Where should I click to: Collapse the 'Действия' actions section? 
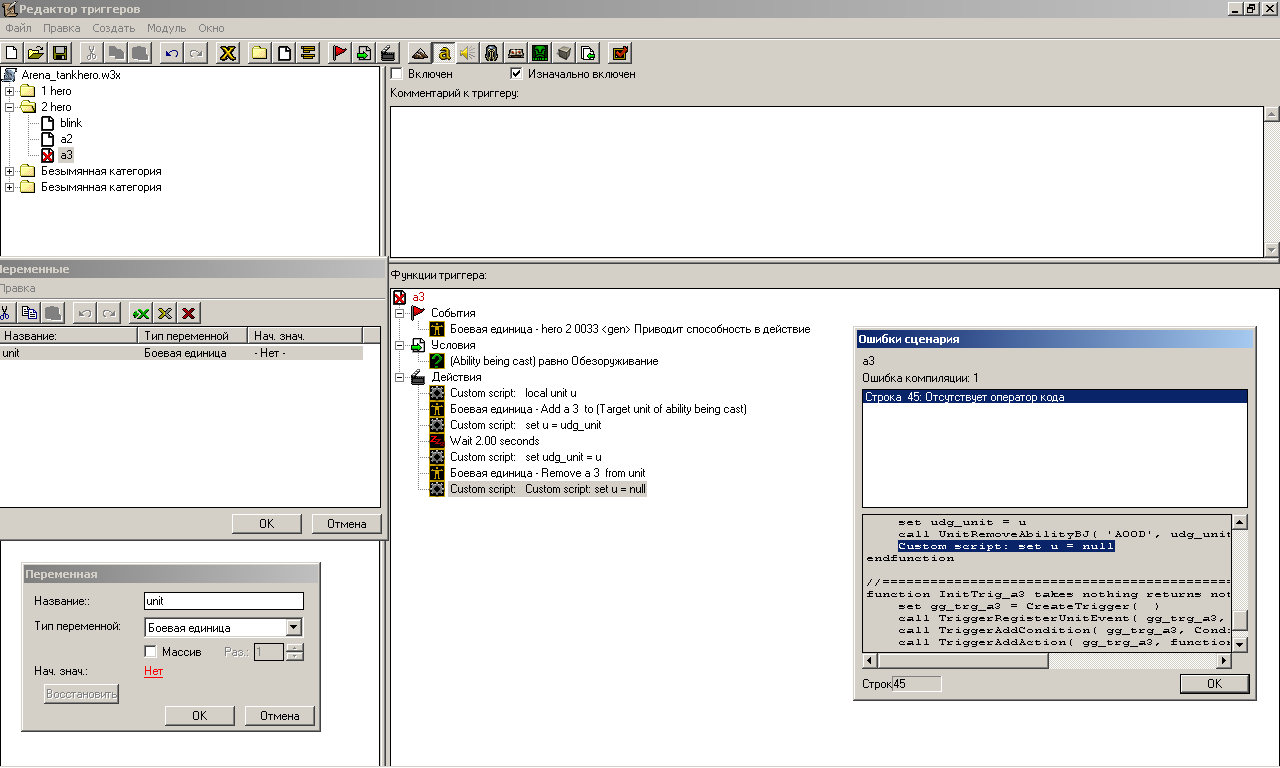400,377
